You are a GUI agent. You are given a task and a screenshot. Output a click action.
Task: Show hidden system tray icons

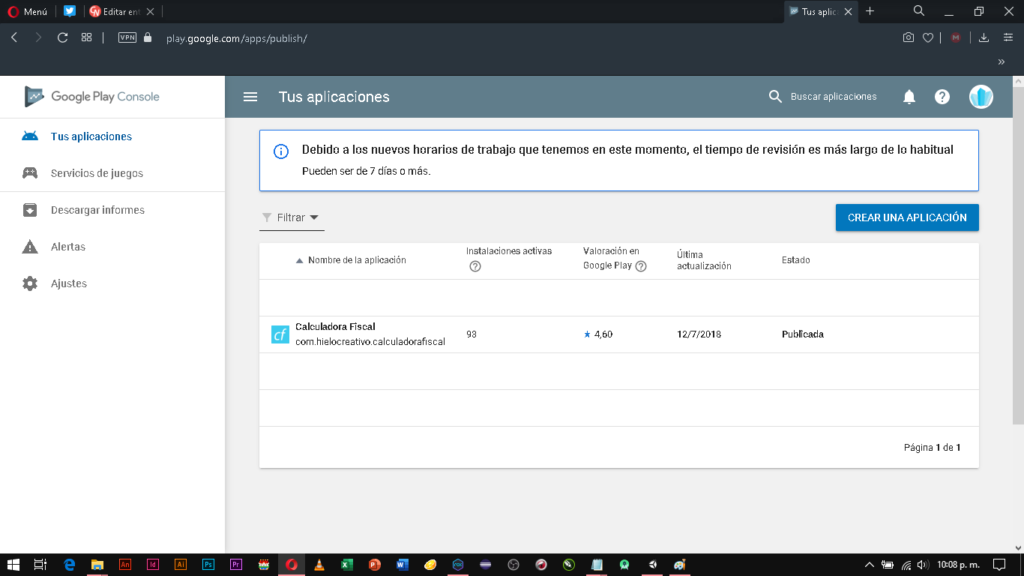[869, 565]
